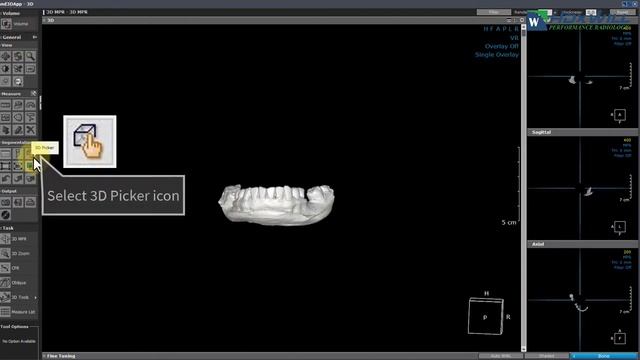Expand the 3D Tools submenu arrow
The width and height of the screenshot is (640, 360).
coord(36,297)
